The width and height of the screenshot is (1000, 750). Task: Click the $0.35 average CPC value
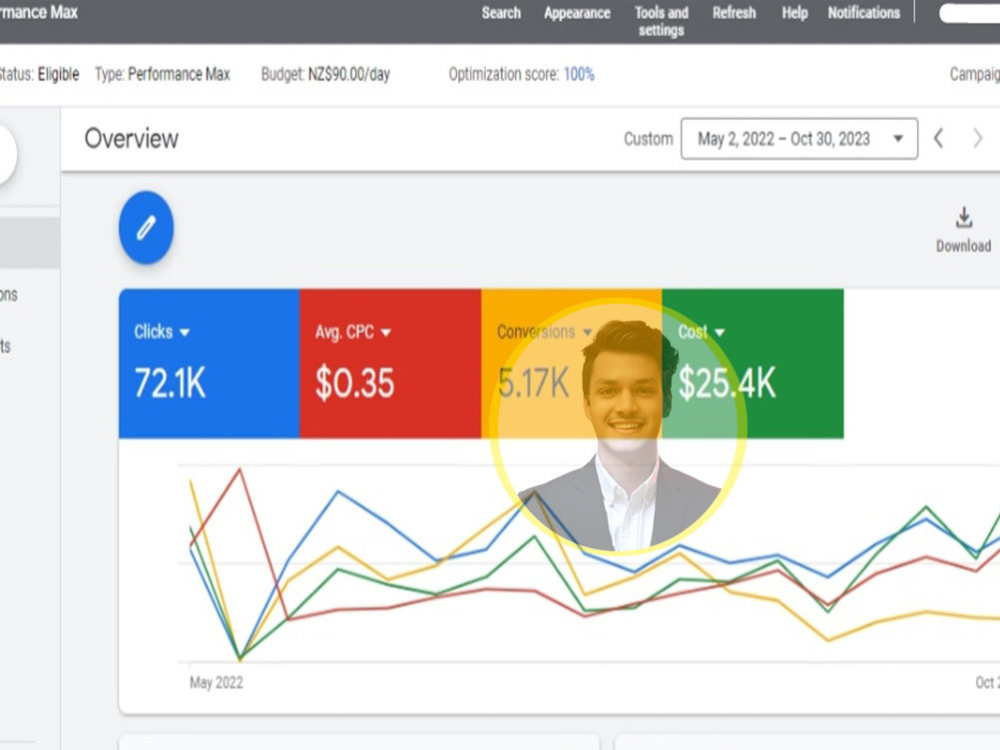pyautogui.click(x=355, y=383)
